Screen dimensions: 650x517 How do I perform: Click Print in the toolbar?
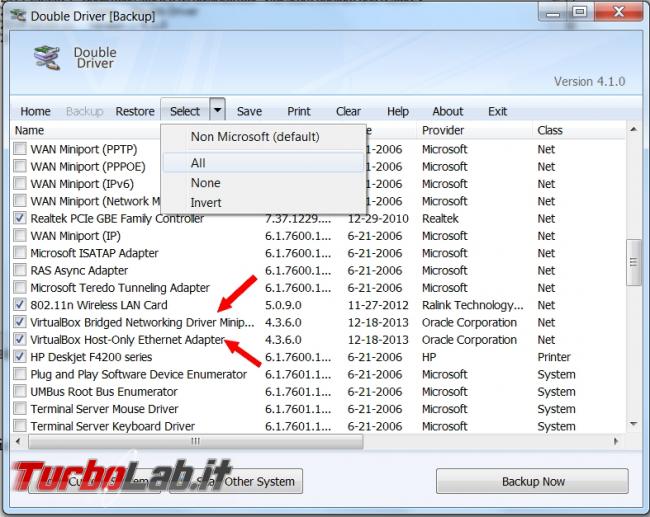point(299,111)
